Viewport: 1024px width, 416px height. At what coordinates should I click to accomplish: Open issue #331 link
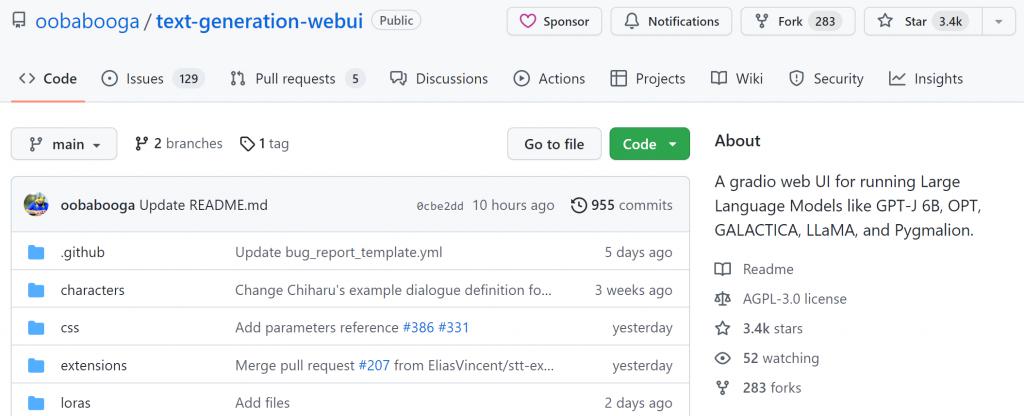click(x=453, y=328)
